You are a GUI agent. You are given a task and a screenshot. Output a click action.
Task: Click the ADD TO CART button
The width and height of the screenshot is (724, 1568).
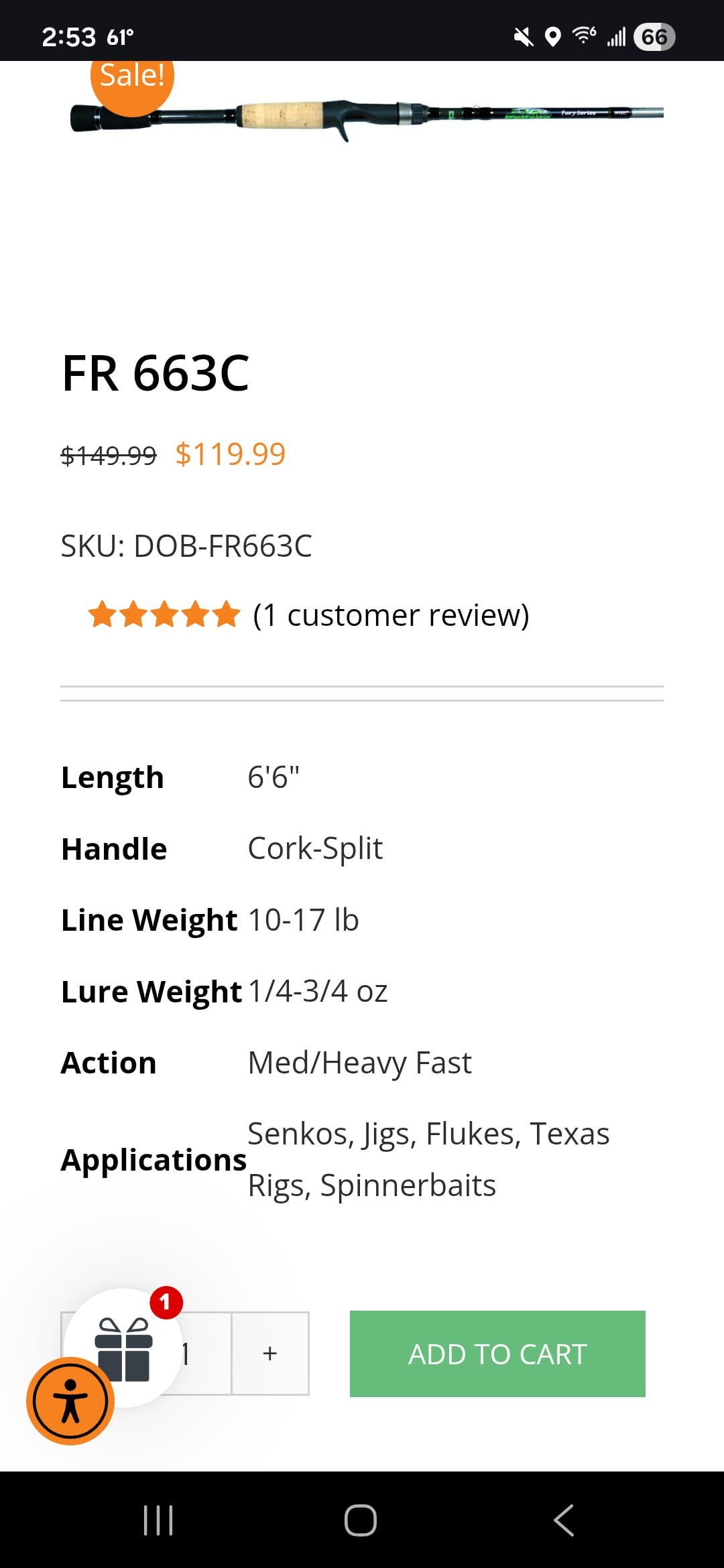click(x=497, y=1354)
